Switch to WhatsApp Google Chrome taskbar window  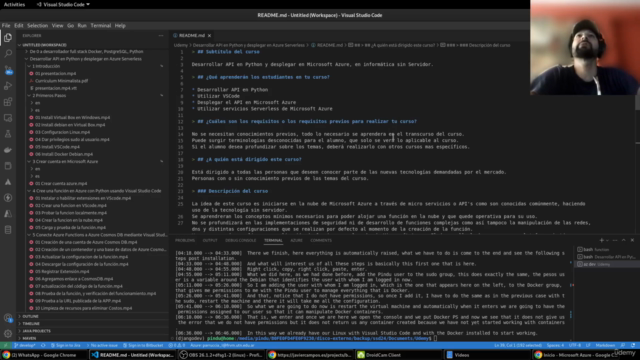pyautogui.click(x=44, y=355)
